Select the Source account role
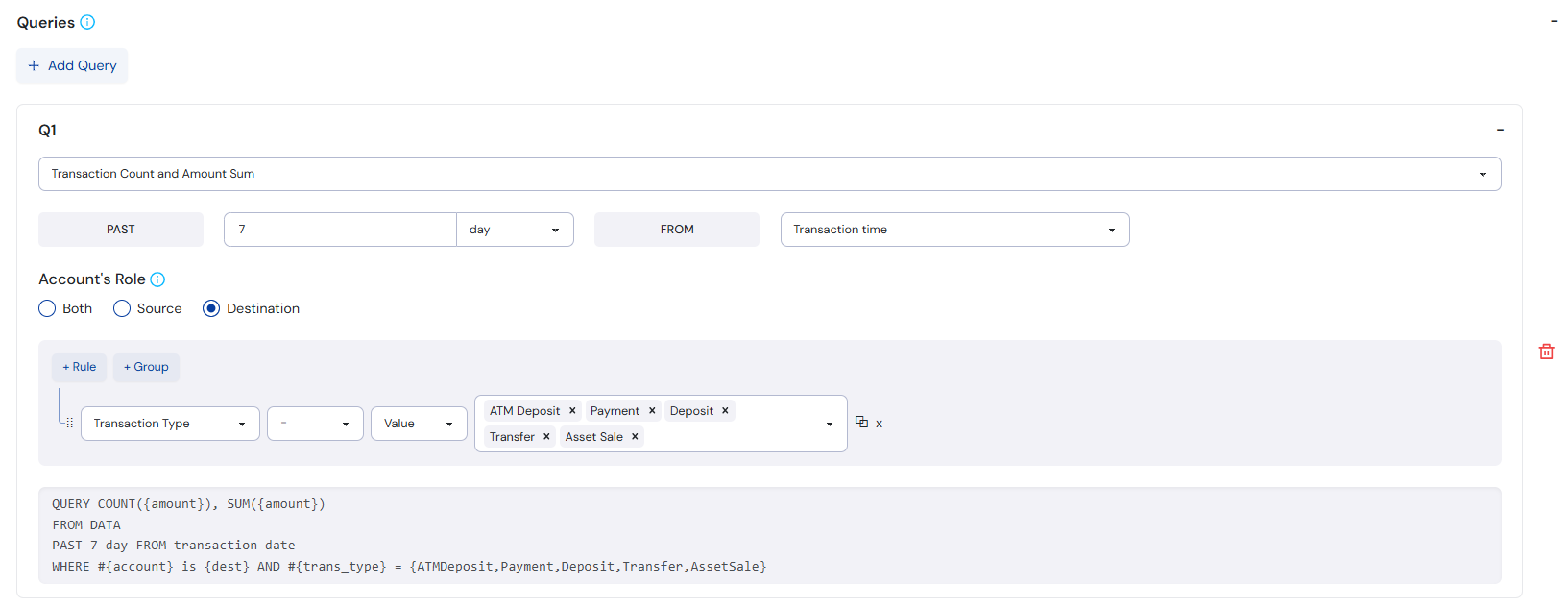 [x=122, y=308]
